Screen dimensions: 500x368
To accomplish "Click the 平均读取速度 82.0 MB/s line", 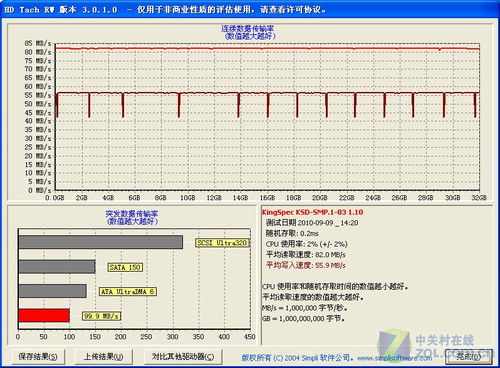I will (306, 255).
